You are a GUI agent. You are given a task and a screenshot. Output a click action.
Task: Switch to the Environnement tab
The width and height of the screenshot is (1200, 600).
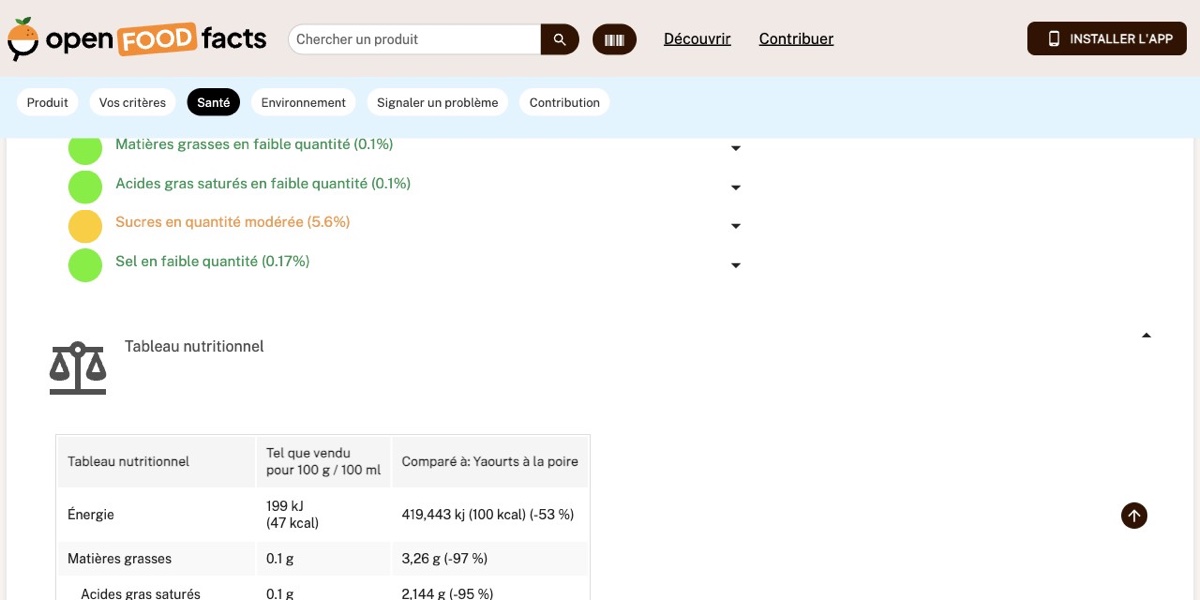click(303, 102)
